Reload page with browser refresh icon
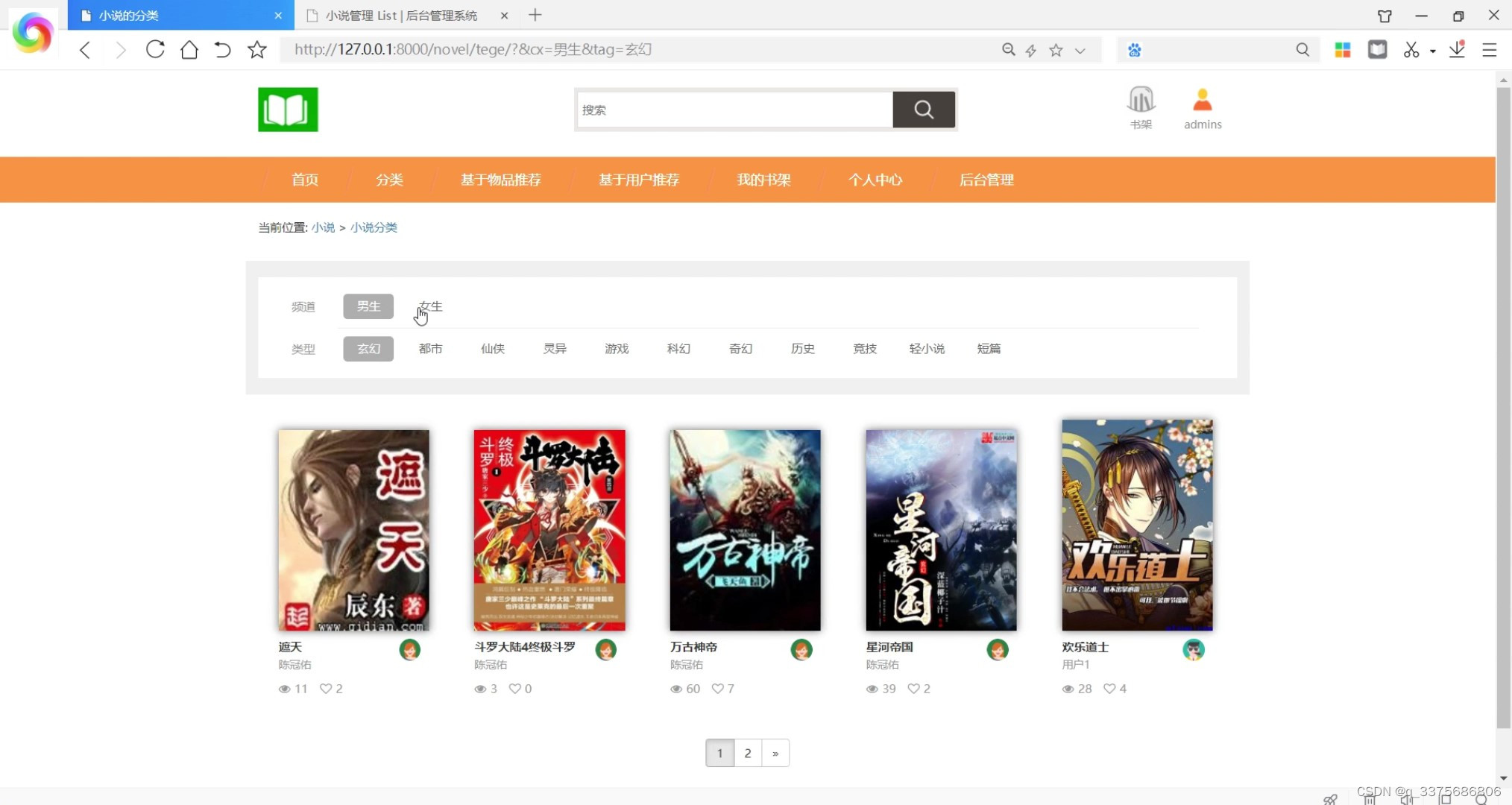The image size is (1512, 805). point(155,49)
